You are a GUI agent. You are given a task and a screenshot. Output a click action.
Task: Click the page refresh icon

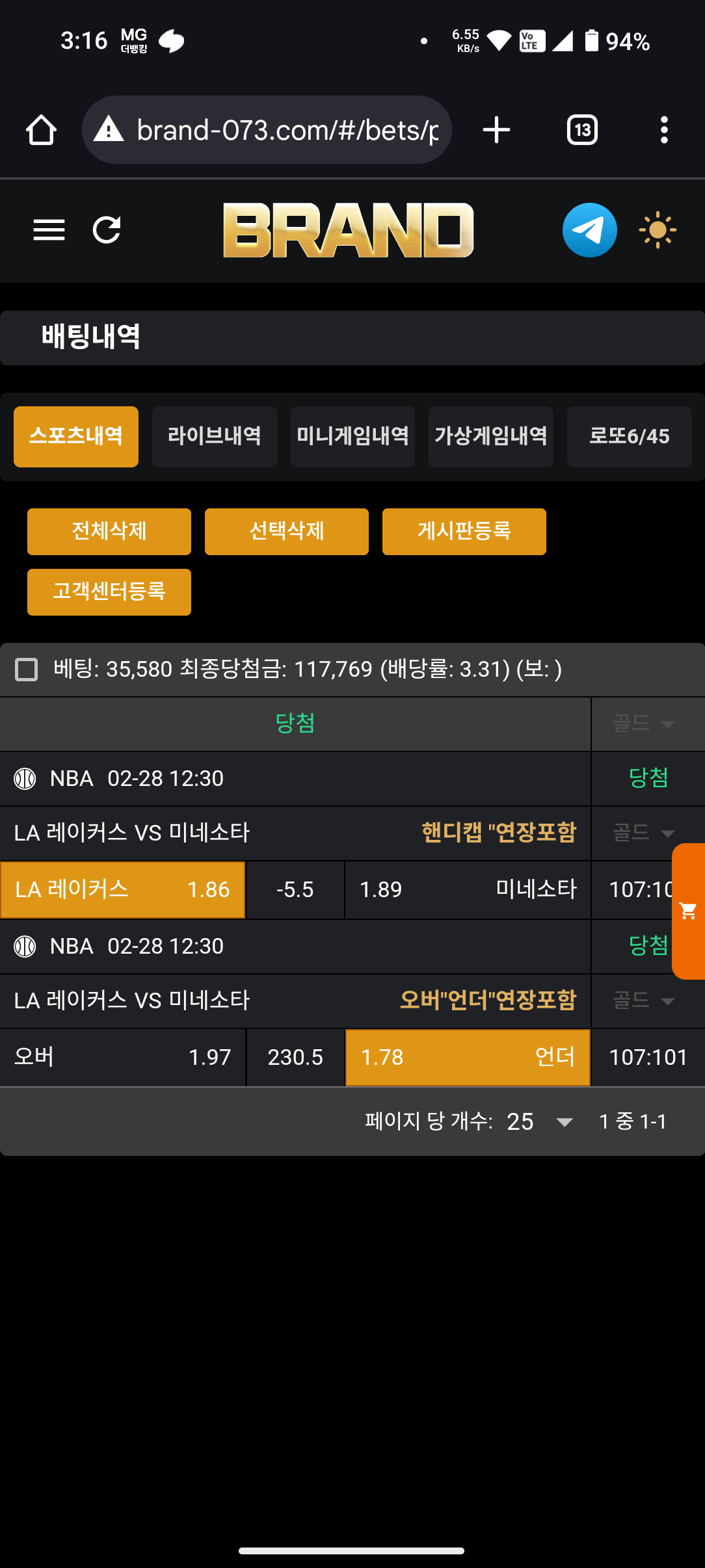[107, 230]
